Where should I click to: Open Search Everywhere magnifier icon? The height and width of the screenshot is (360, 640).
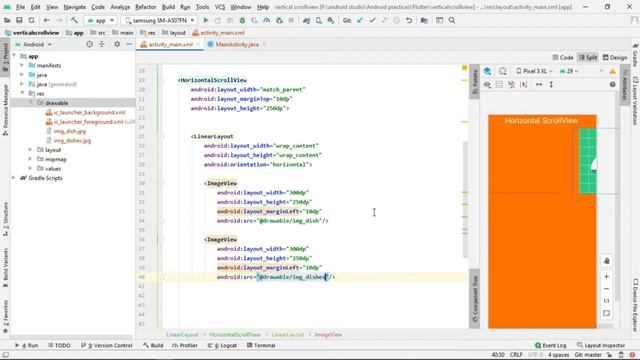coord(452,20)
